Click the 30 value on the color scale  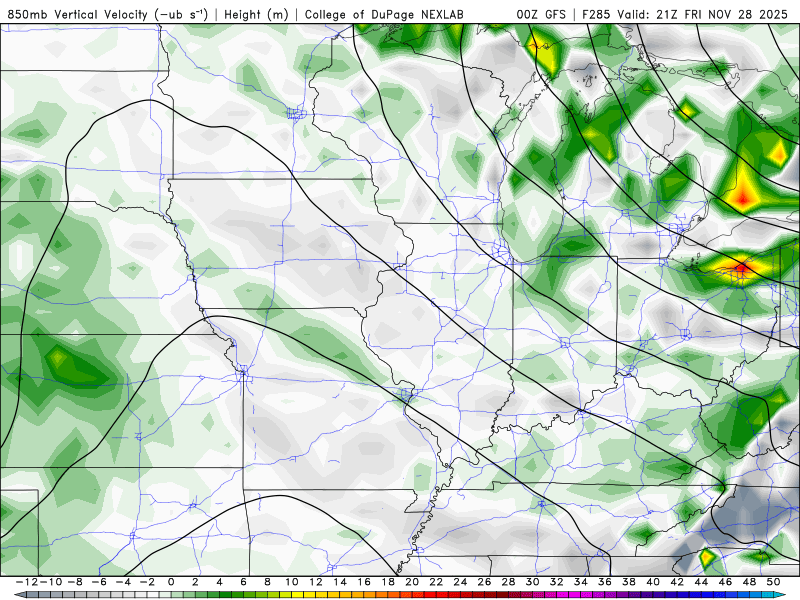pyautogui.click(x=533, y=582)
